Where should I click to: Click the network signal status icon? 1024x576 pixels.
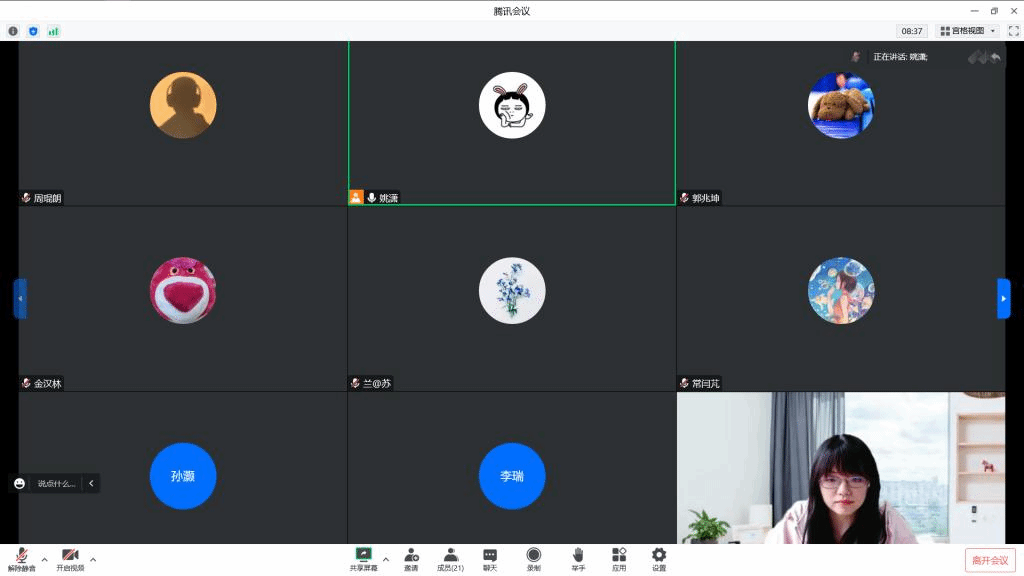point(53,31)
